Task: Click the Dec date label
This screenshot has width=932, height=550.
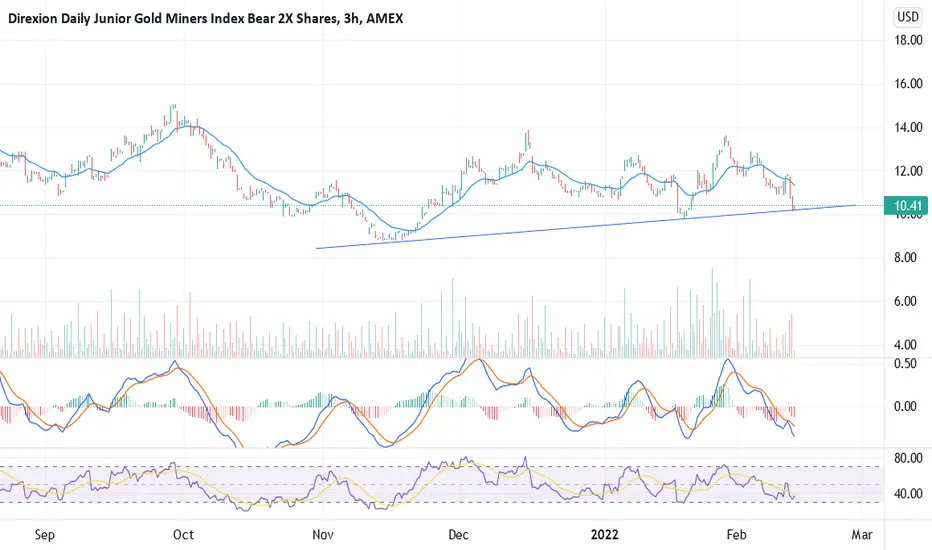Action: point(458,535)
